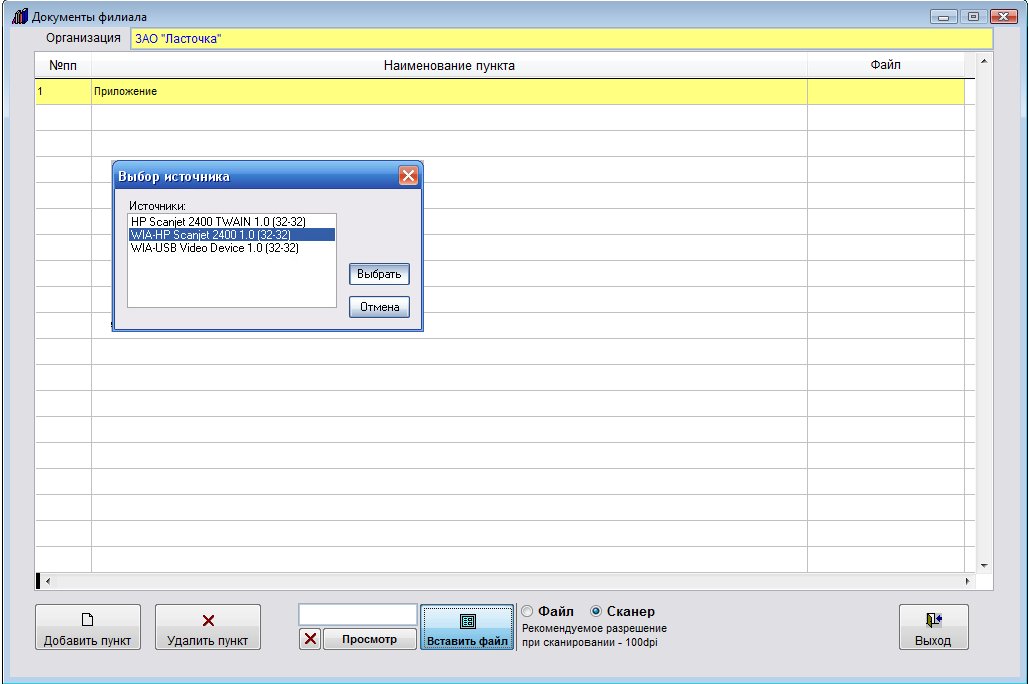Image resolution: width=1029 pixels, height=684 pixels.
Task: Click the №пп column header
Action: click(63, 66)
